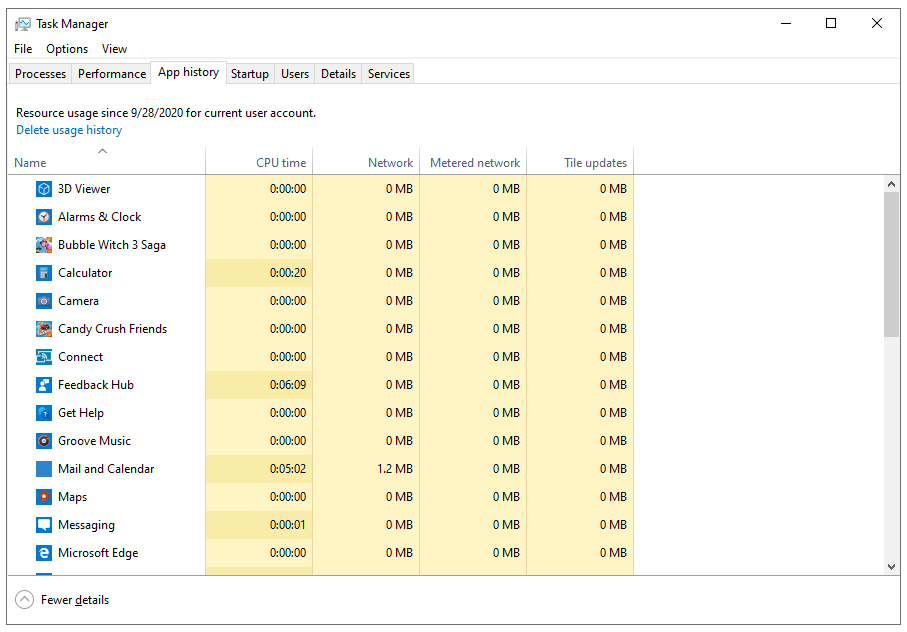907x632 pixels.
Task: Select the 3D Viewer row name
Action: click(84, 189)
